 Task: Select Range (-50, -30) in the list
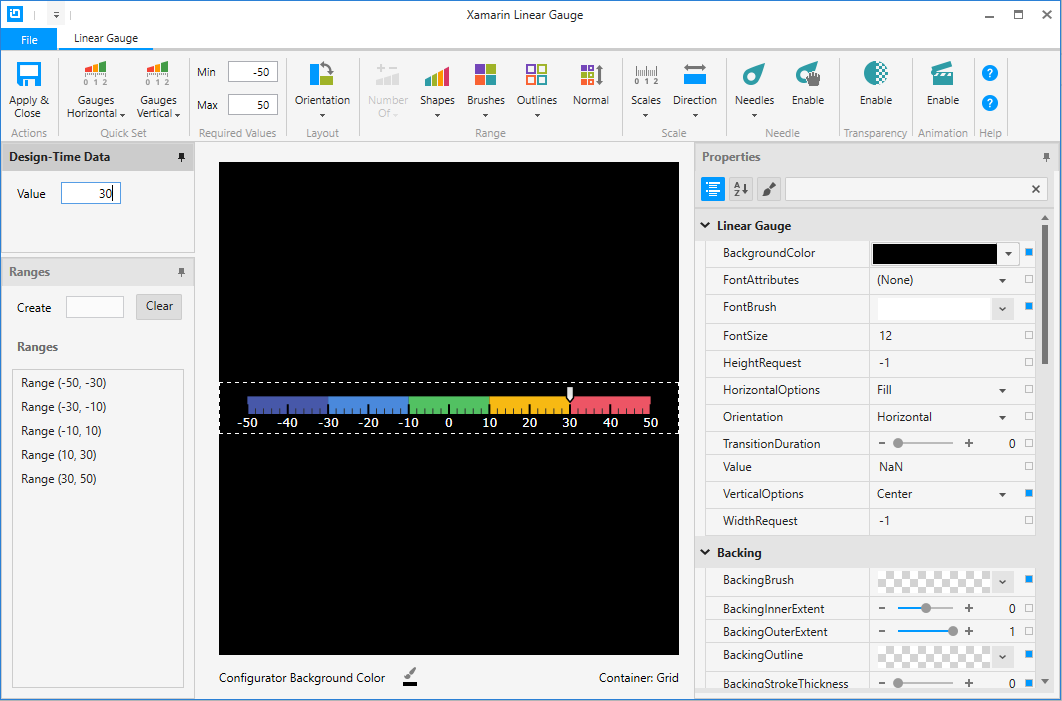[x=98, y=383]
